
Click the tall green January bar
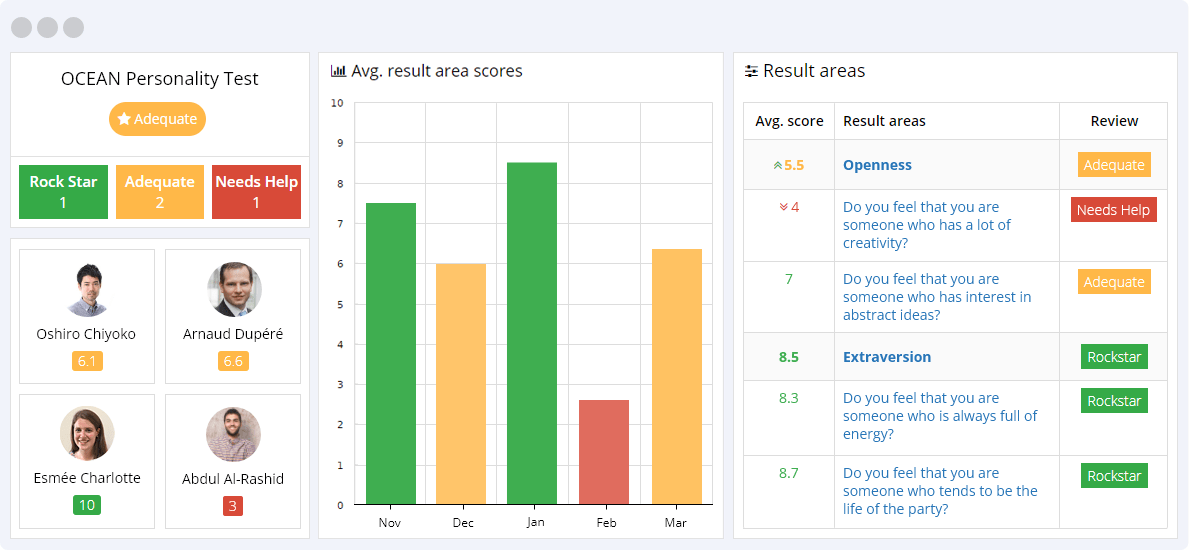pos(532,333)
